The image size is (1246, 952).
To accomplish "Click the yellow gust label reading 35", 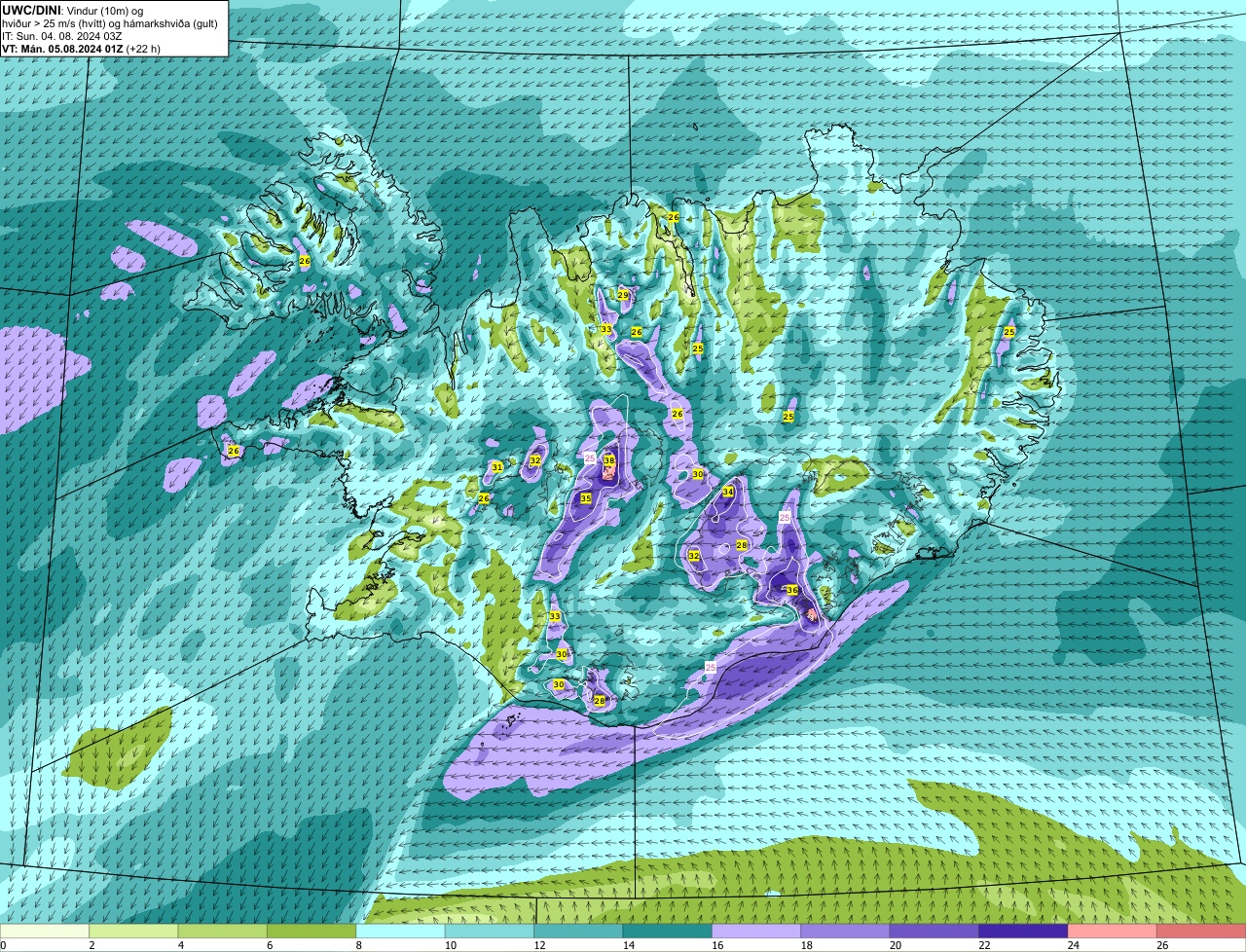I will pyautogui.click(x=585, y=498).
